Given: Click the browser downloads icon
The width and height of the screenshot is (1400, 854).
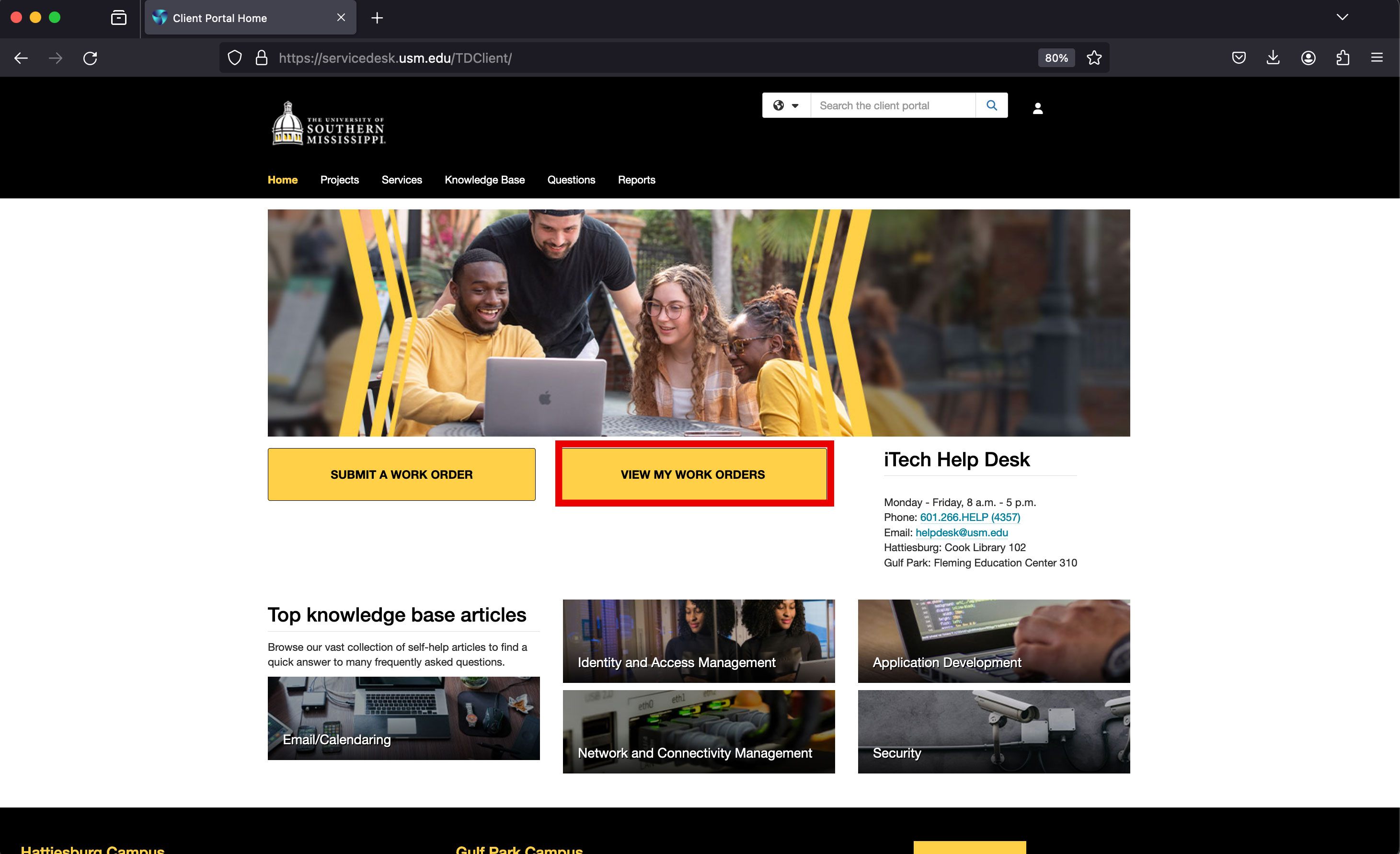Looking at the screenshot, I should tap(1272, 57).
